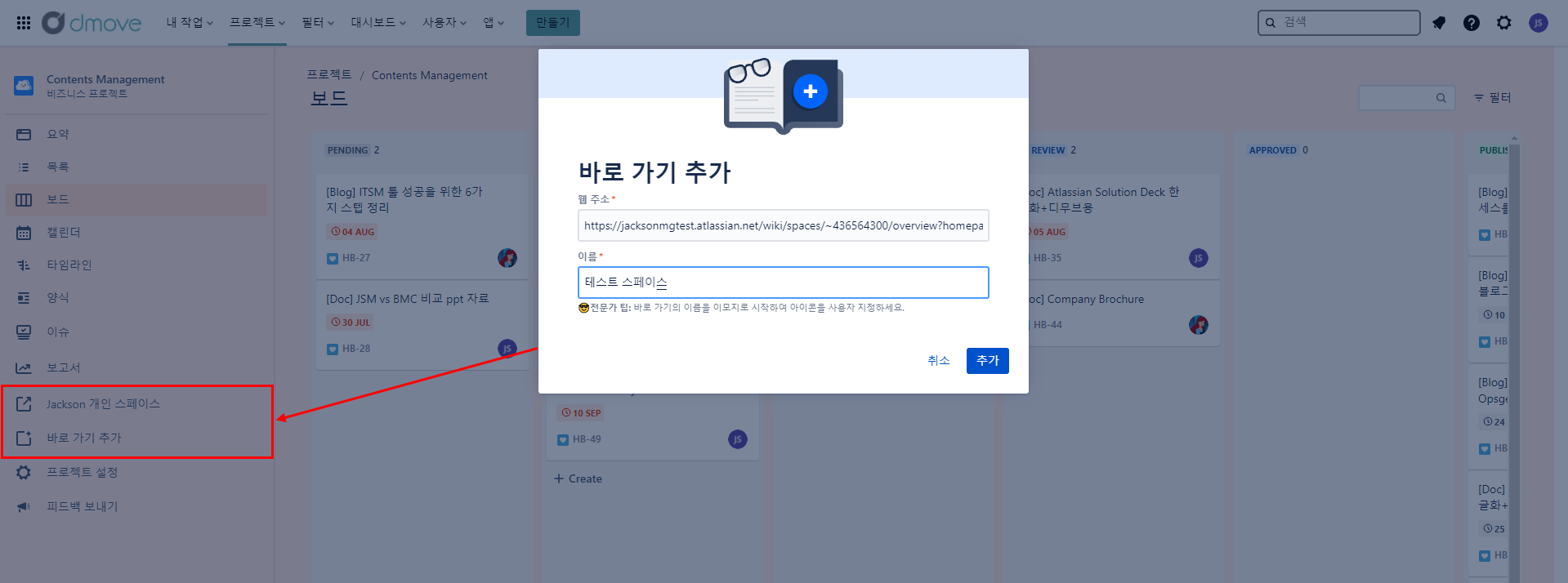Viewport: 1568px width, 583px height.
Task: Click the HB-35 issue key
Action: (1048, 258)
